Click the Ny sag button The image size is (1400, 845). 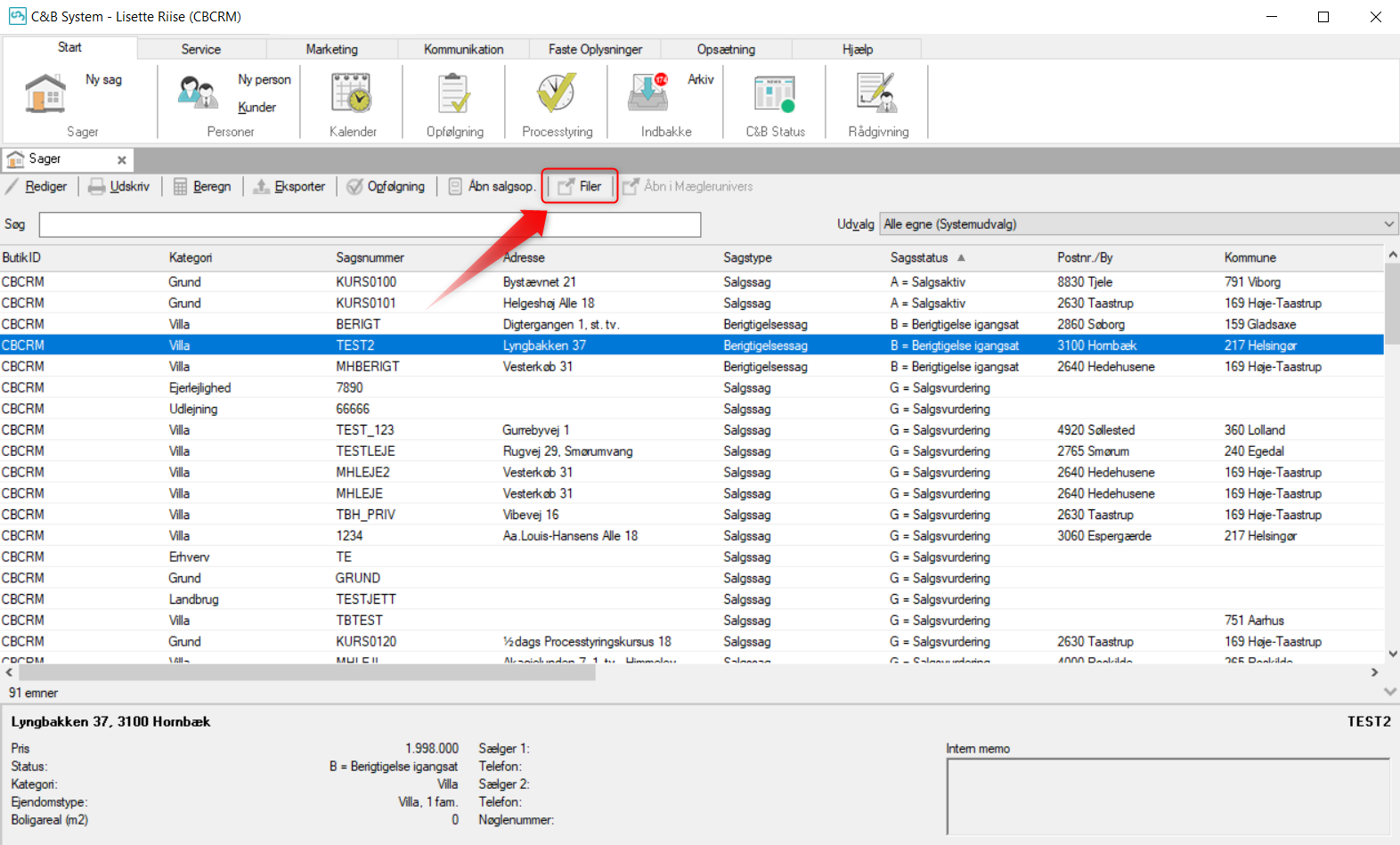coord(103,79)
